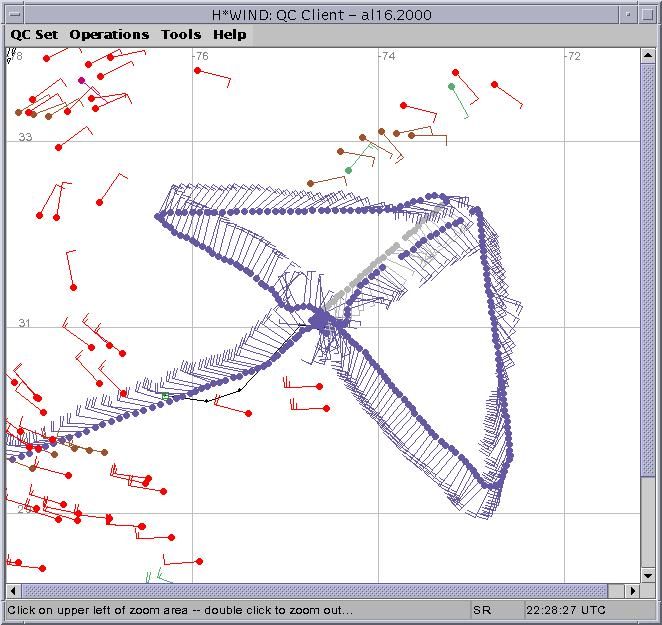Click the horizontal scrollbar right arrow
This screenshot has height=625, width=662.
[x=632, y=590]
